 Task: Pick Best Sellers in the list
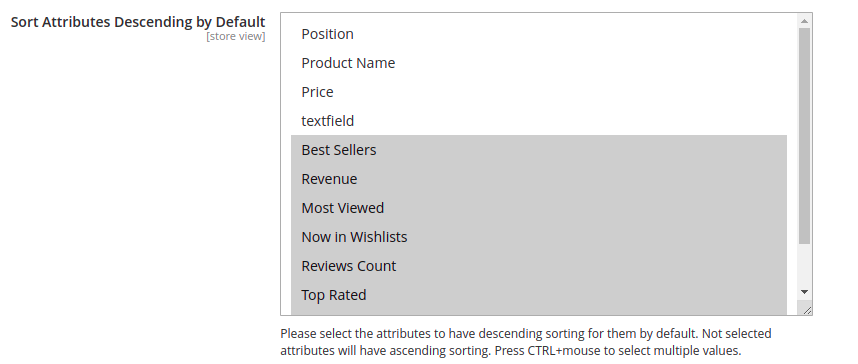click(x=538, y=150)
